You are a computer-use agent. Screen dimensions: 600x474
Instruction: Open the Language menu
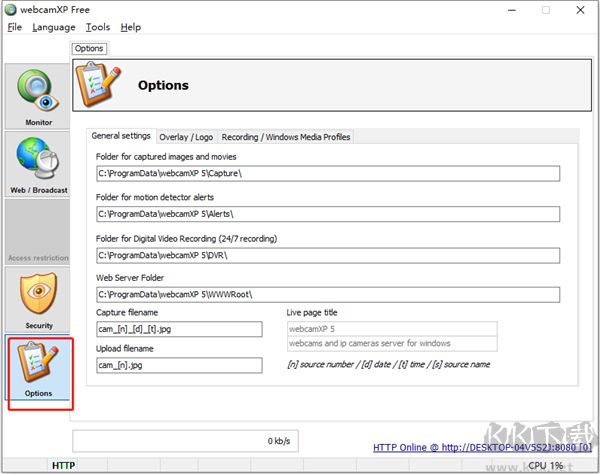click(53, 27)
